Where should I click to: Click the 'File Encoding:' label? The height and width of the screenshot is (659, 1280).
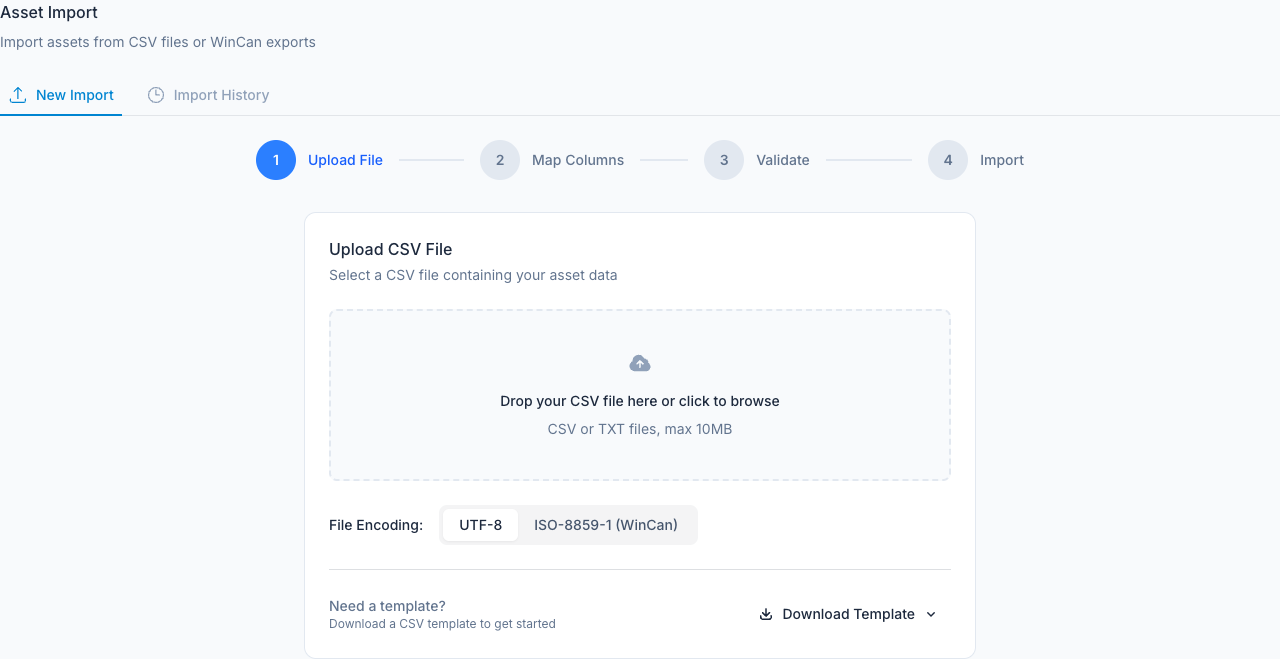coord(376,525)
